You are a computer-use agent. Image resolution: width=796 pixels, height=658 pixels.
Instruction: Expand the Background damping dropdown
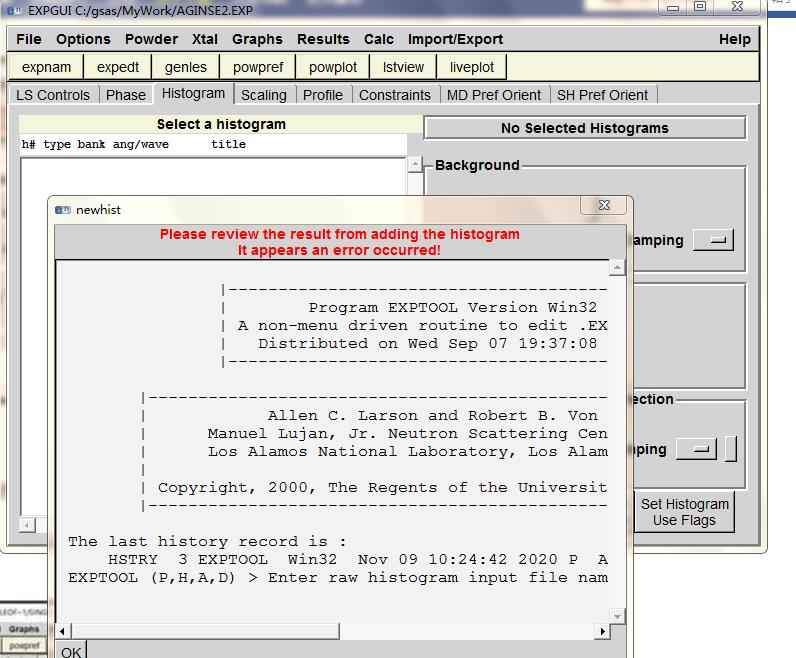(712, 240)
